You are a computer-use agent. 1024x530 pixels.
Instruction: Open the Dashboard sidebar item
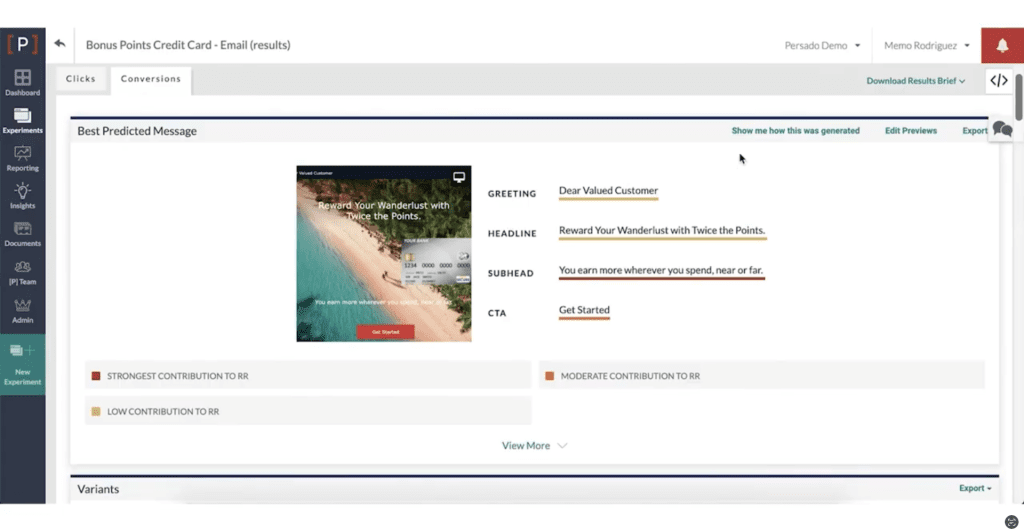coord(22,82)
